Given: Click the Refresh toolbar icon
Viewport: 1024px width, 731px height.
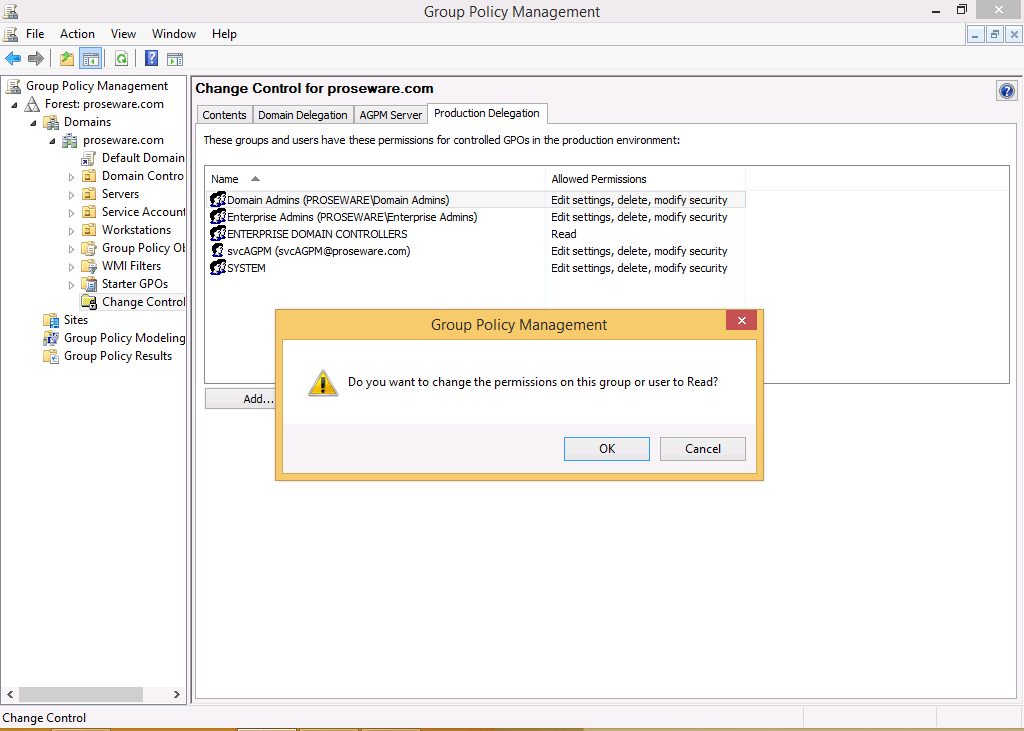Looking at the screenshot, I should (x=121, y=59).
